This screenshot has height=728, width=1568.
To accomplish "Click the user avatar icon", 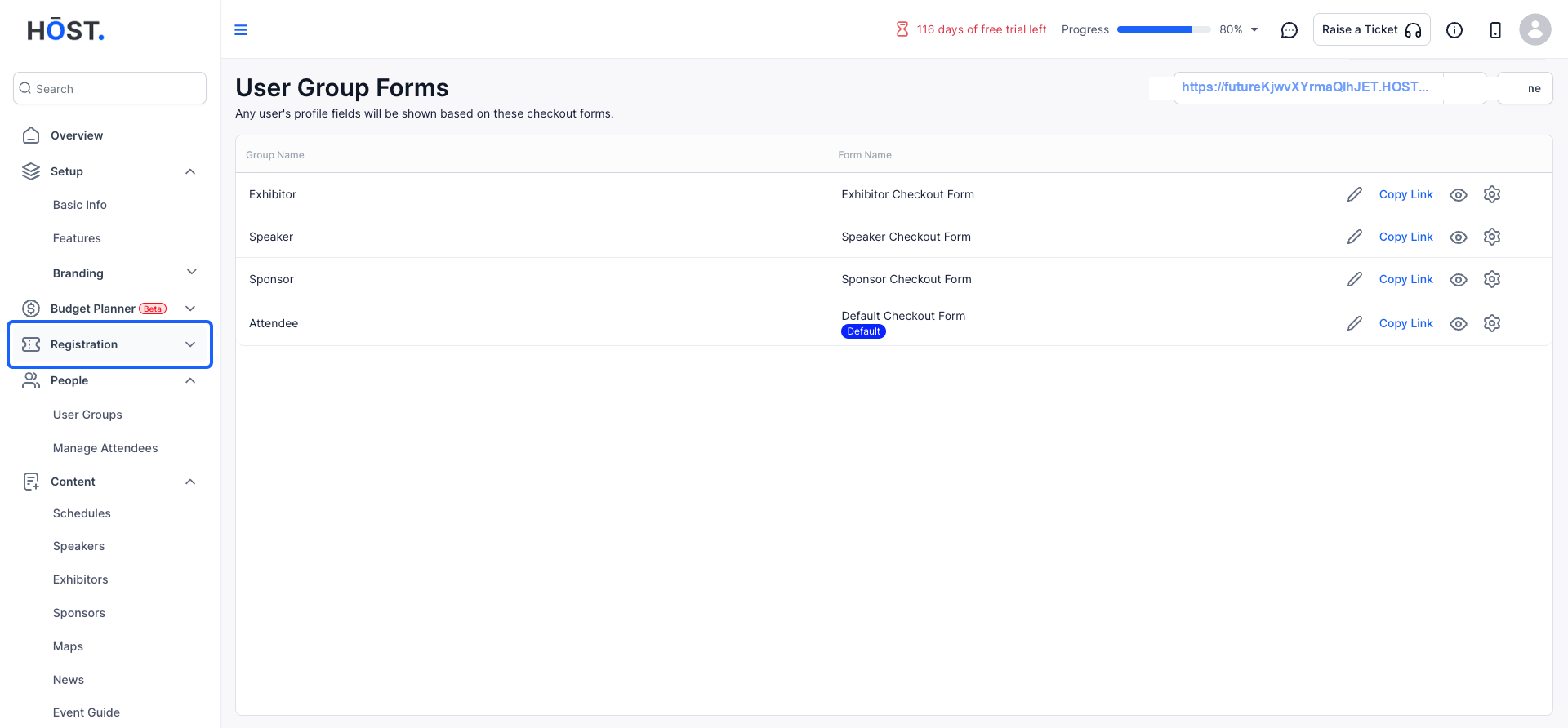I will [x=1535, y=29].
